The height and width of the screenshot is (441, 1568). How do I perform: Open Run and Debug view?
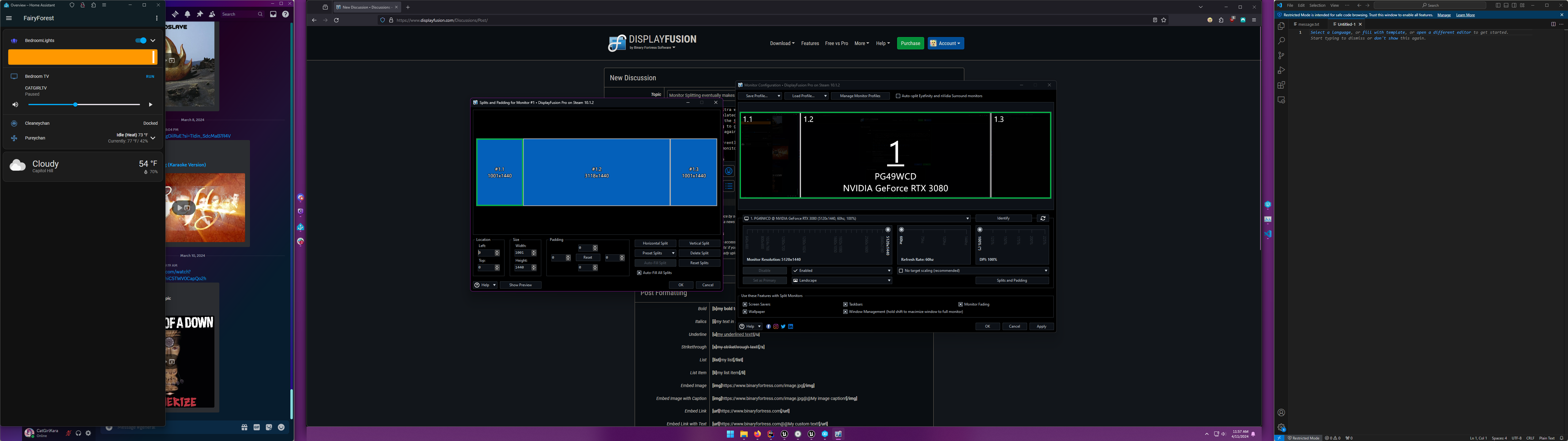tap(1281, 71)
